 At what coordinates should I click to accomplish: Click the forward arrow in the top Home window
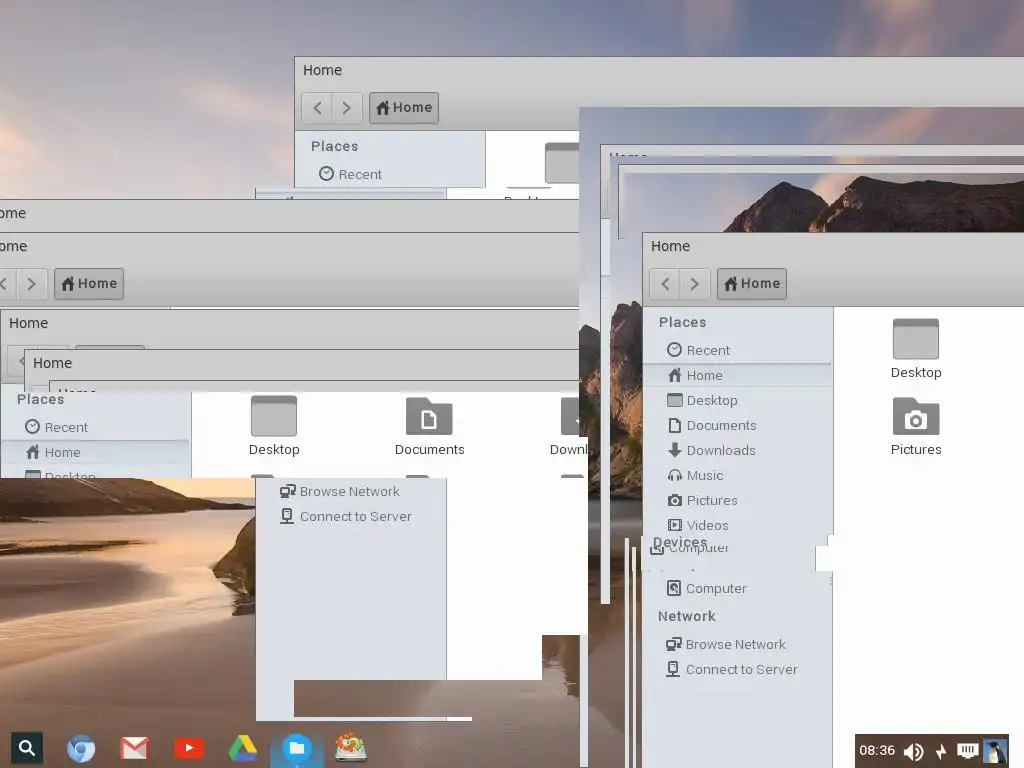(347, 108)
